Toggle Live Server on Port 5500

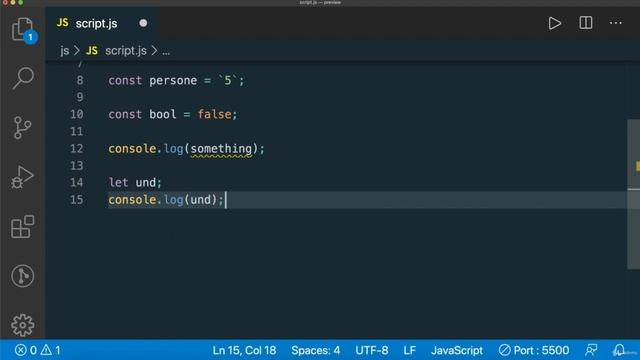pyautogui.click(x=533, y=350)
